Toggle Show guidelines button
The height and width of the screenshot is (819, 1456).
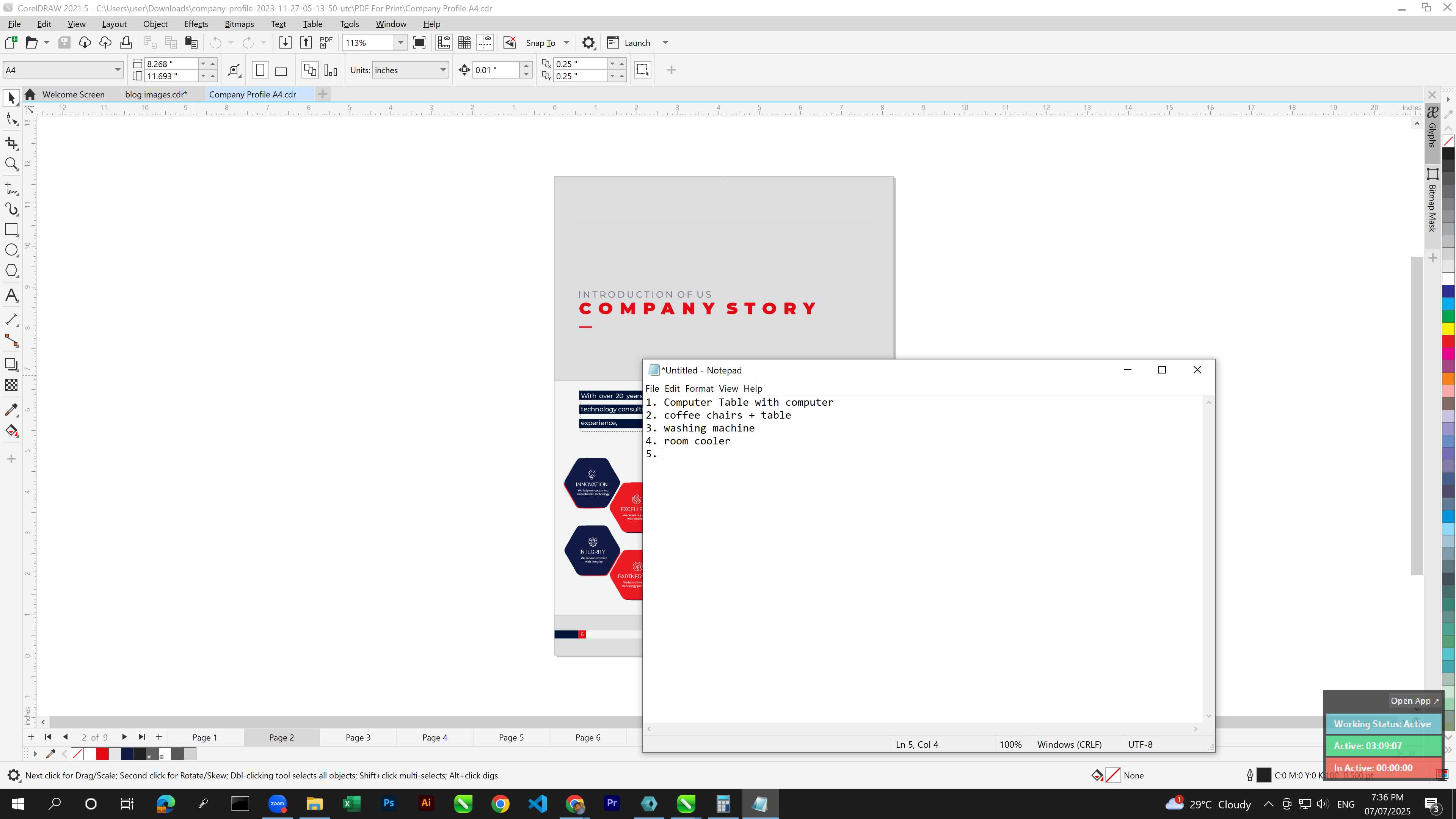pos(485,42)
